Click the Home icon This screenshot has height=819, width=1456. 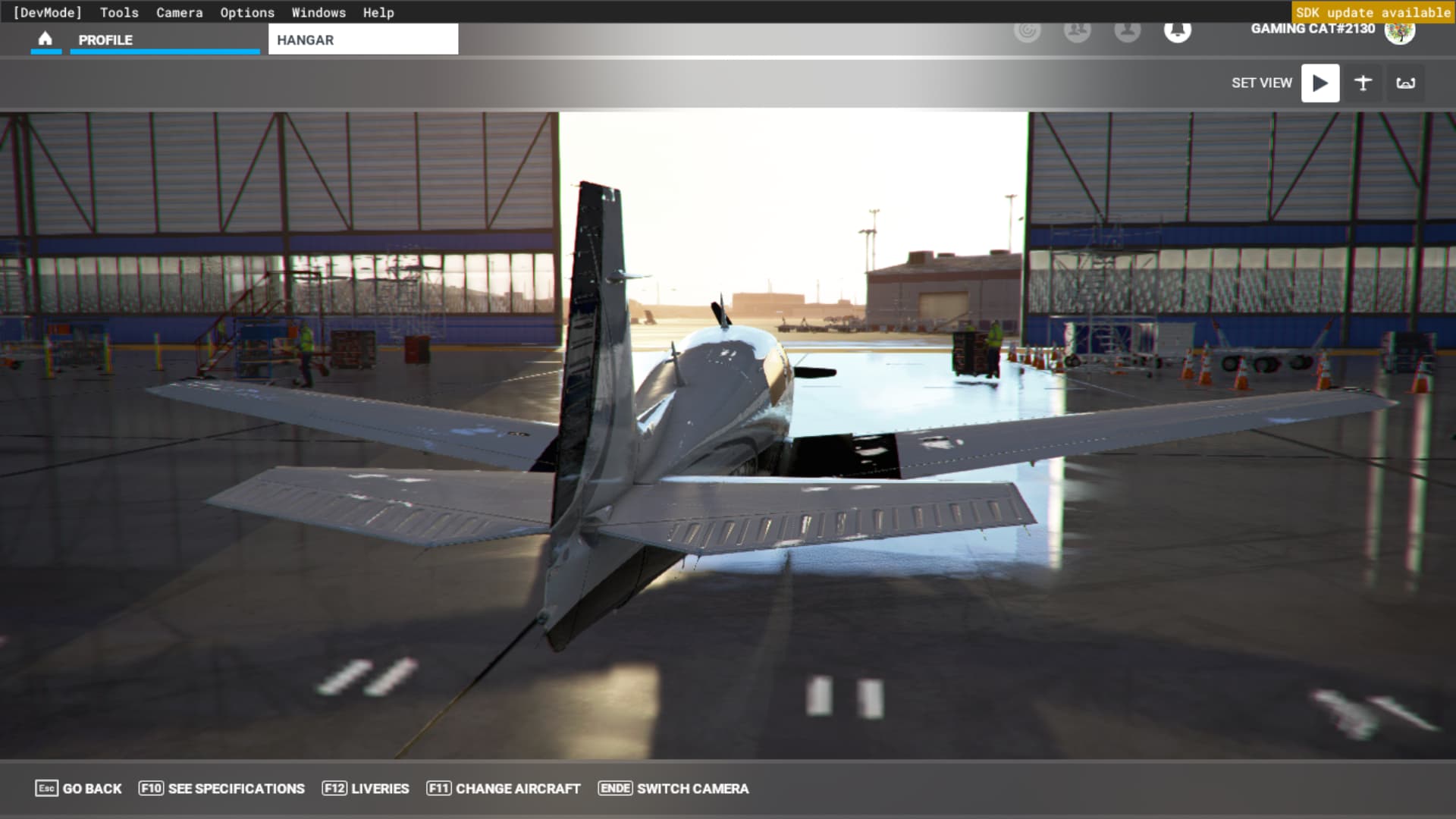click(45, 39)
